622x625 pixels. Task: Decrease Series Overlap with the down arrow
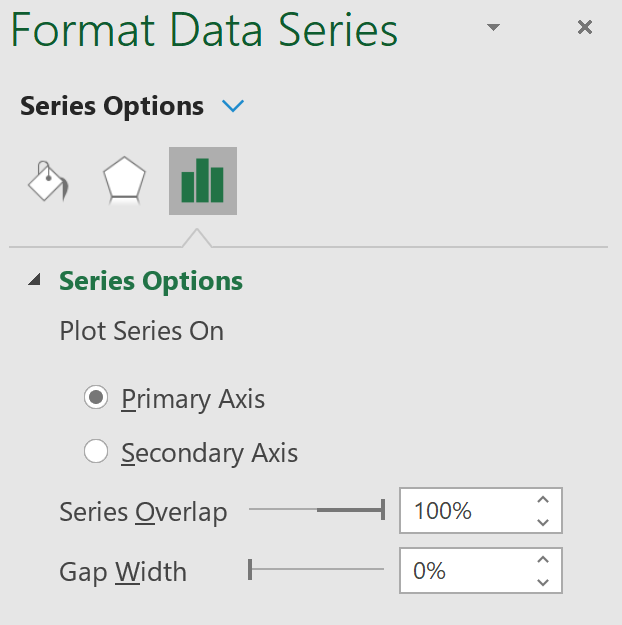[x=543, y=522]
